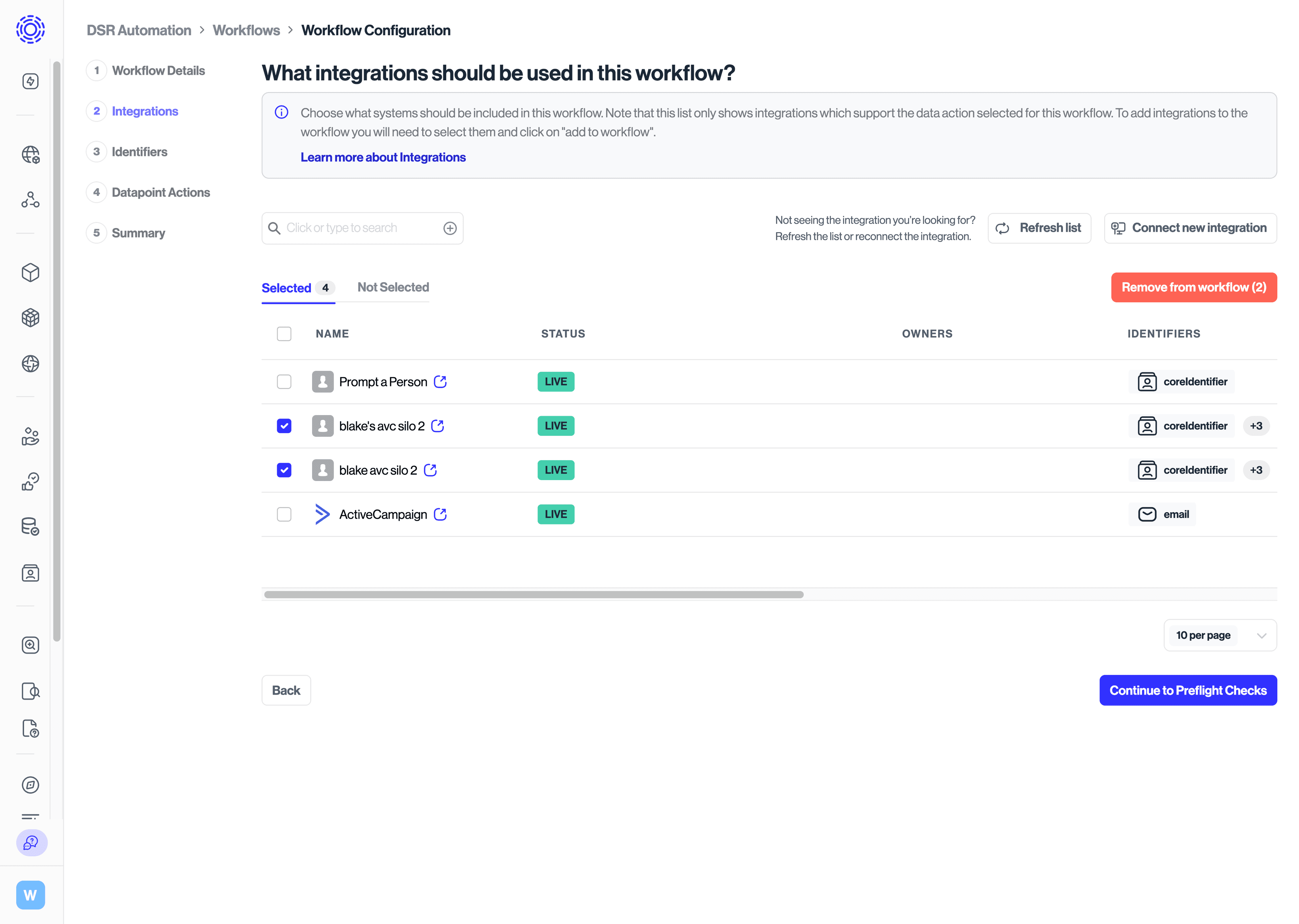Uncheck blake avc silo 2 row
This screenshot has width=1299, height=924.
[284, 469]
